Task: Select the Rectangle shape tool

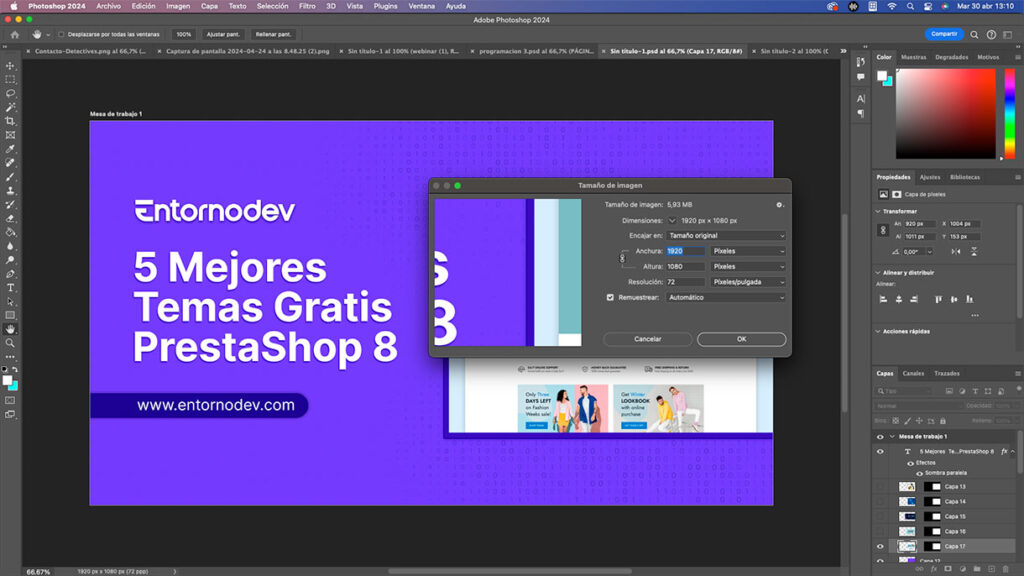Action: click(x=10, y=315)
